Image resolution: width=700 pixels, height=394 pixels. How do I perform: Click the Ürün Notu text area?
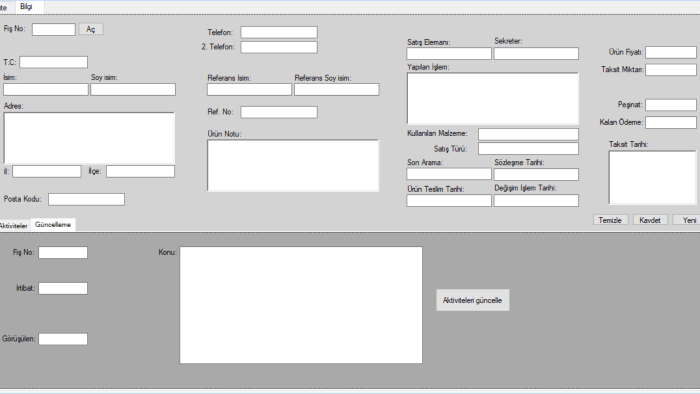click(293, 166)
